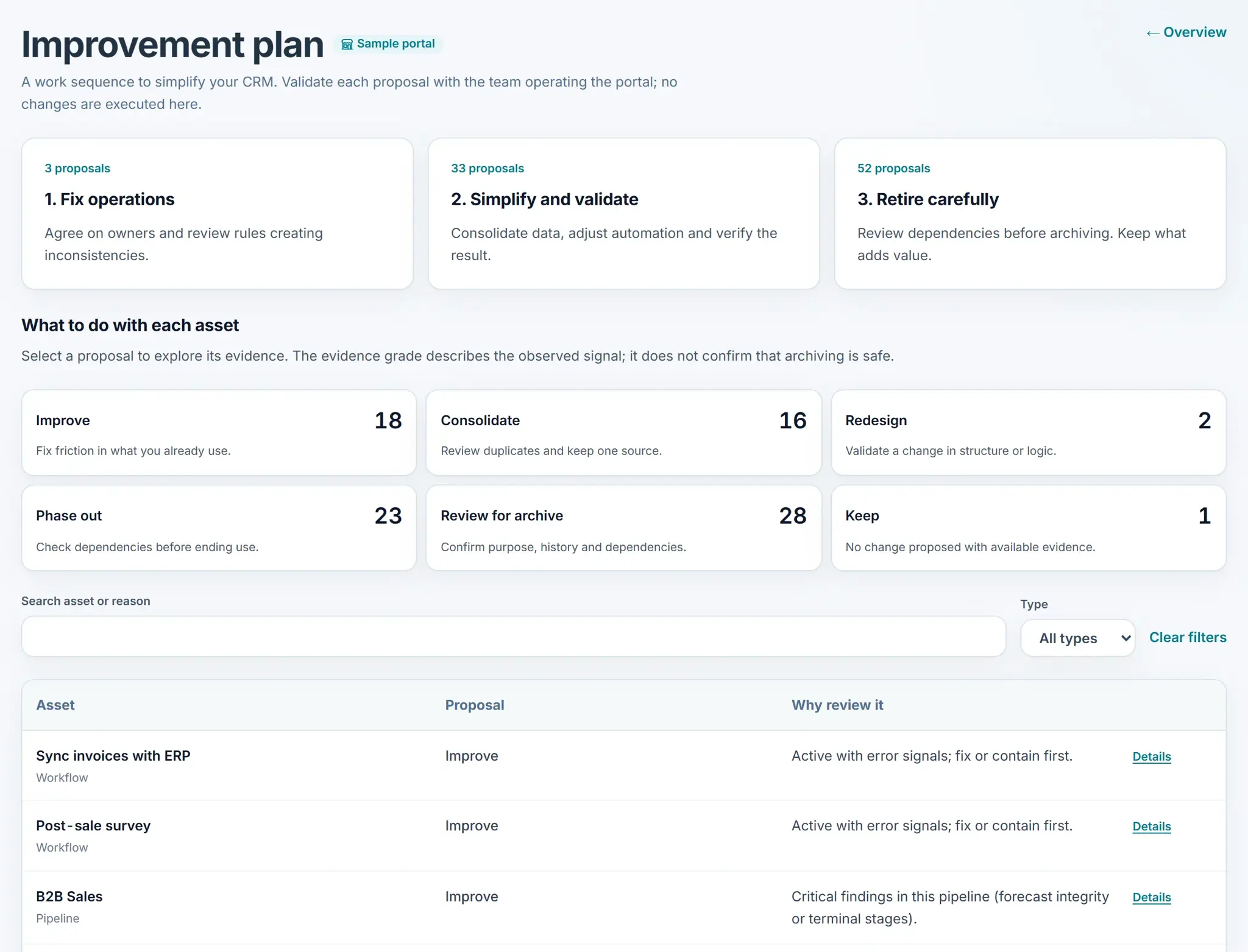Screen dimensions: 1248x952
Task: Open the All types dropdown
Action: pos(1077,638)
